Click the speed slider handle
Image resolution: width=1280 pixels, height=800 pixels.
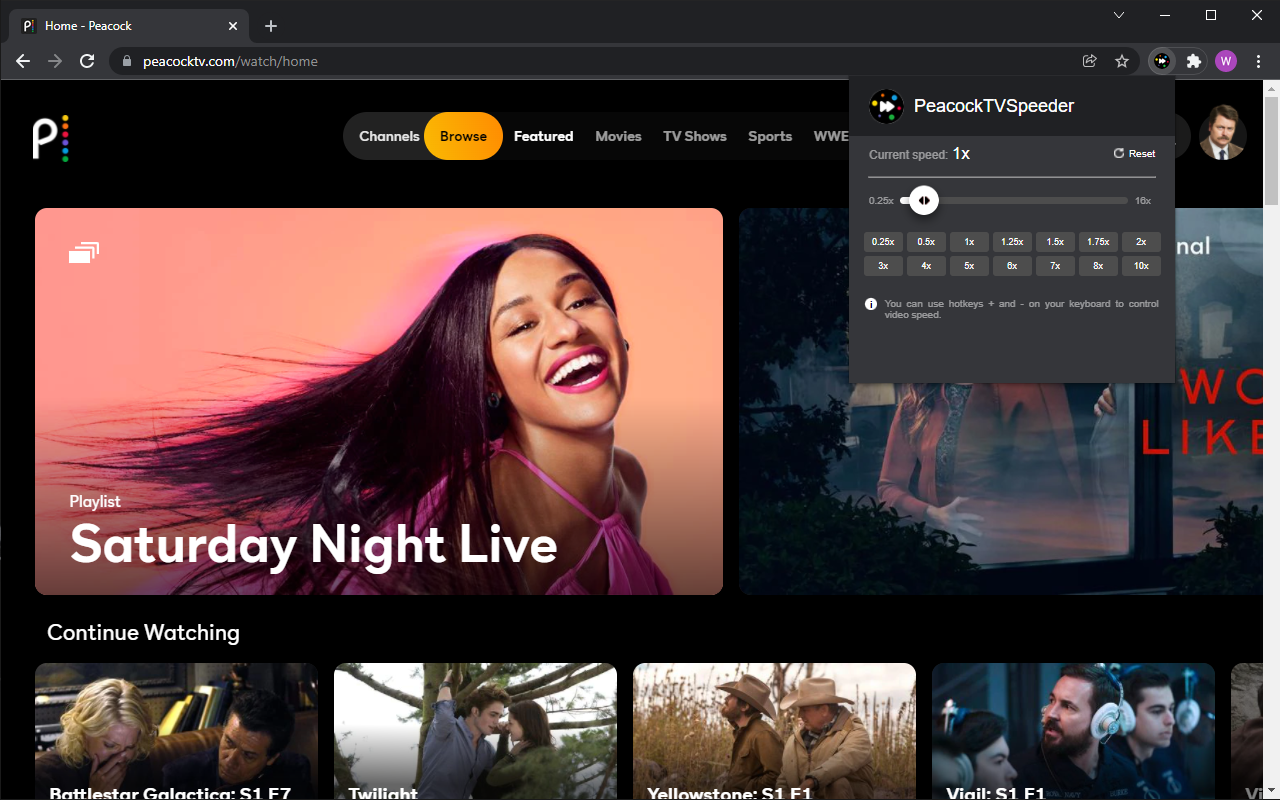coord(924,200)
